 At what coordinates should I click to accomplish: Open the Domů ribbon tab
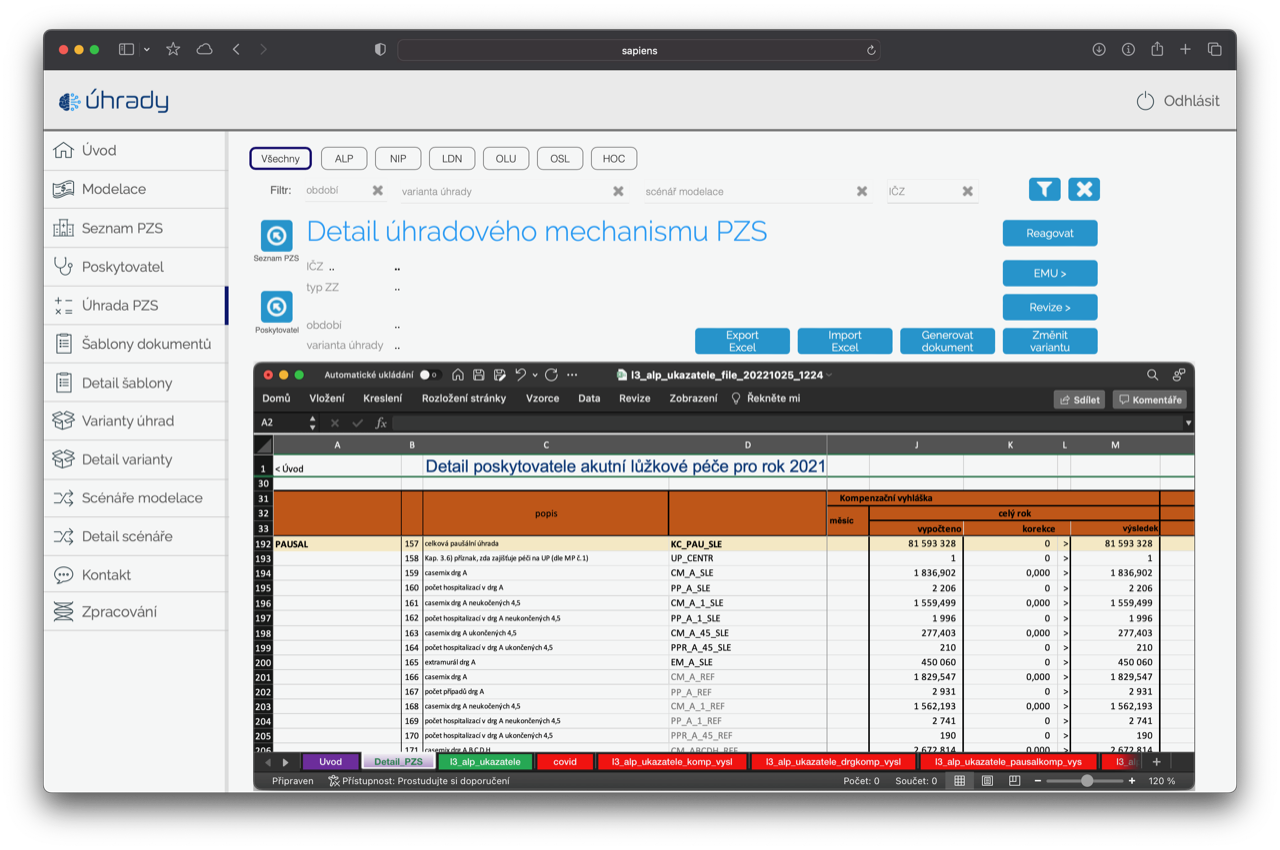point(276,398)
